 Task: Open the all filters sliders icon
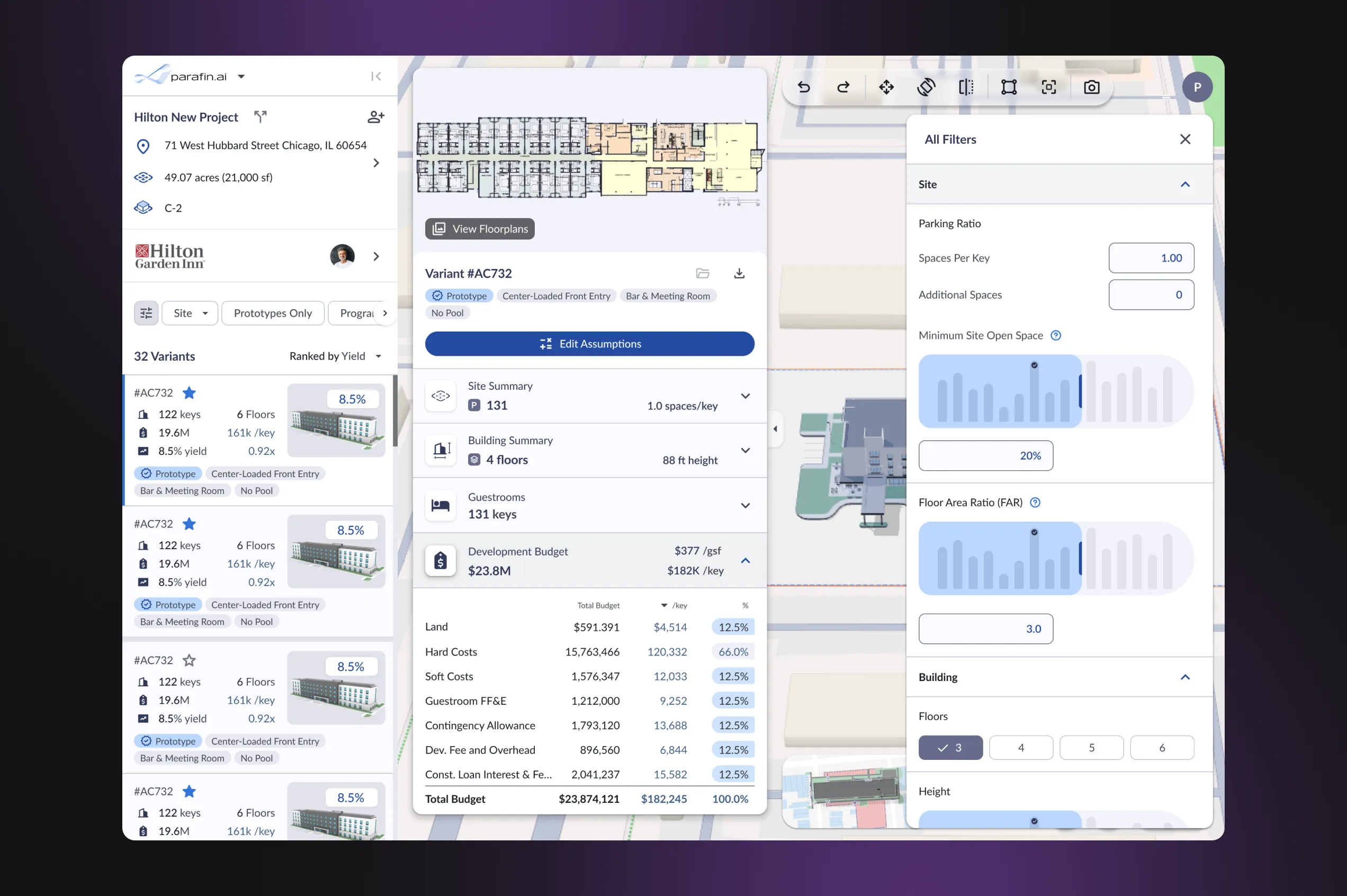click(x=146, y=312)
